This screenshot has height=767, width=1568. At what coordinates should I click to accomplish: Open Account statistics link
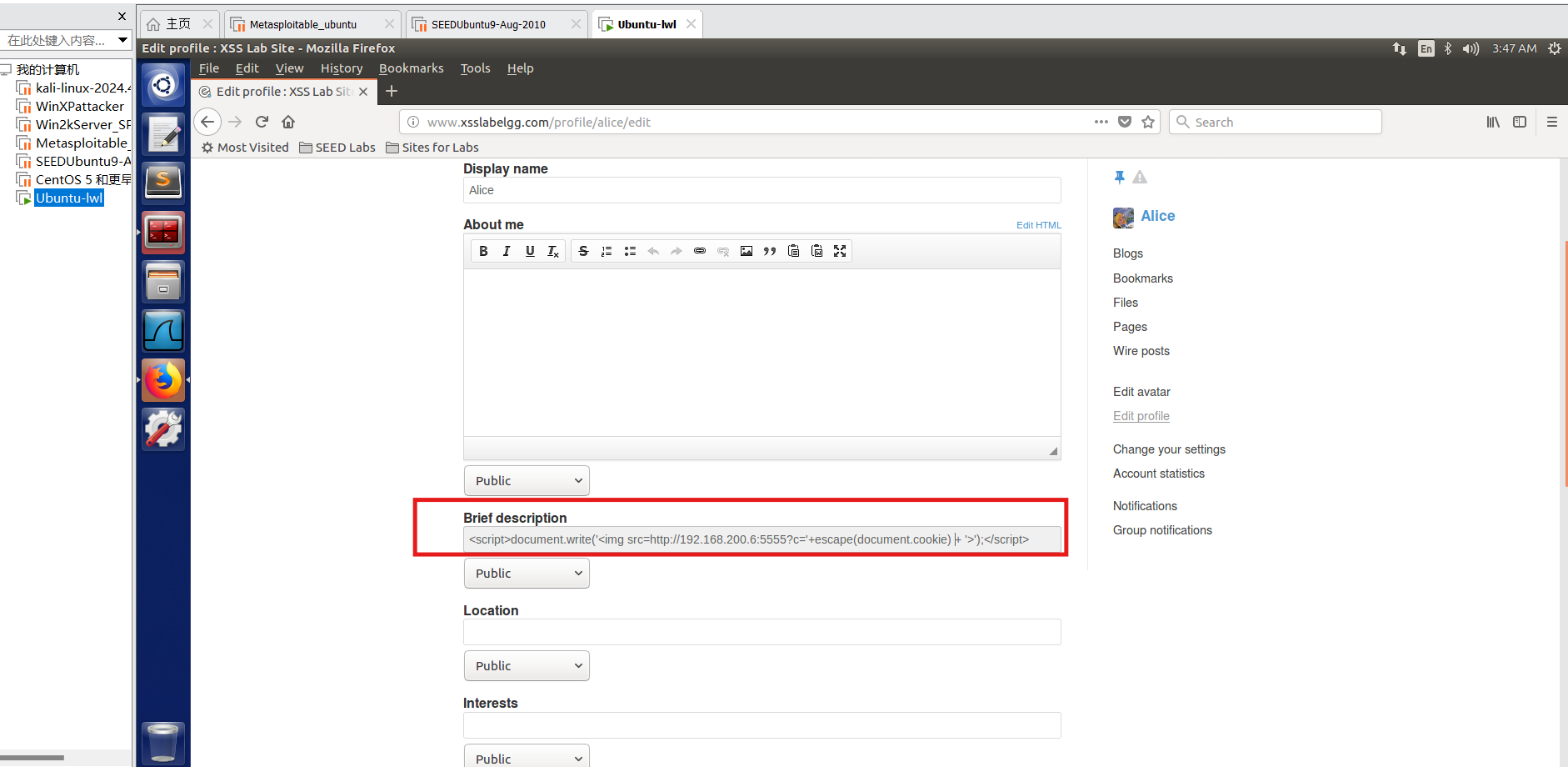(1159, 474)
